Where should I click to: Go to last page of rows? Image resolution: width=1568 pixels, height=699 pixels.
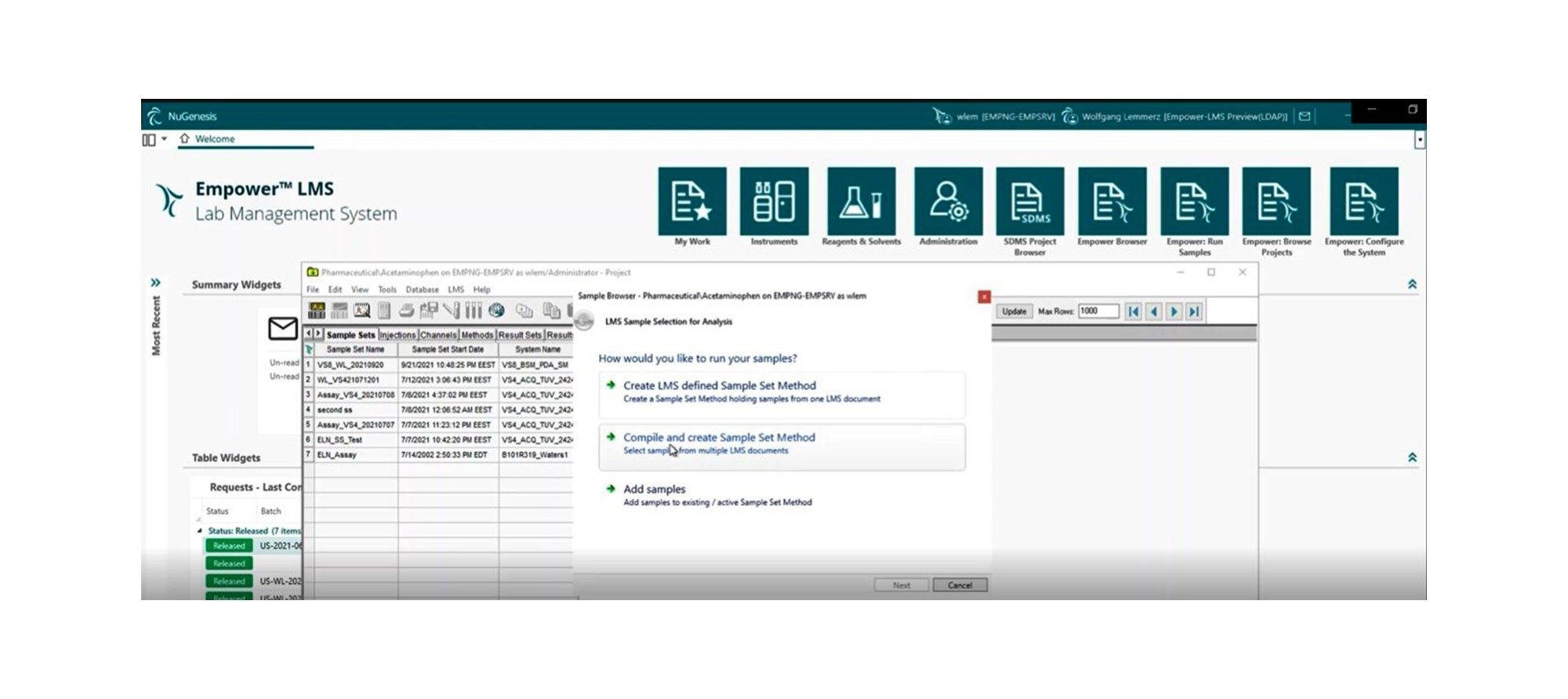1194,311
